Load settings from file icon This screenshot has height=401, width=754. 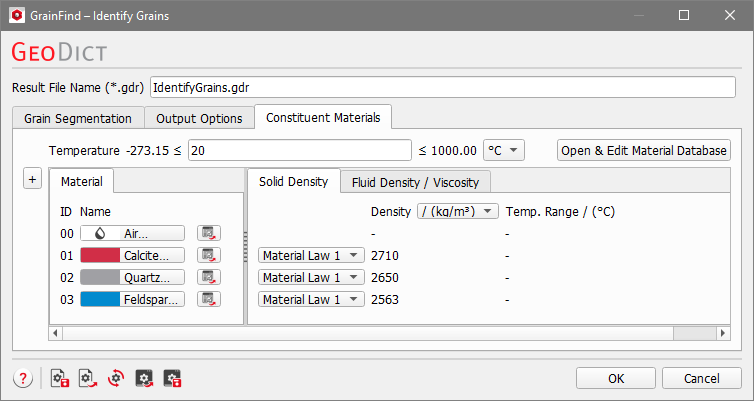[x=88, y=378]
